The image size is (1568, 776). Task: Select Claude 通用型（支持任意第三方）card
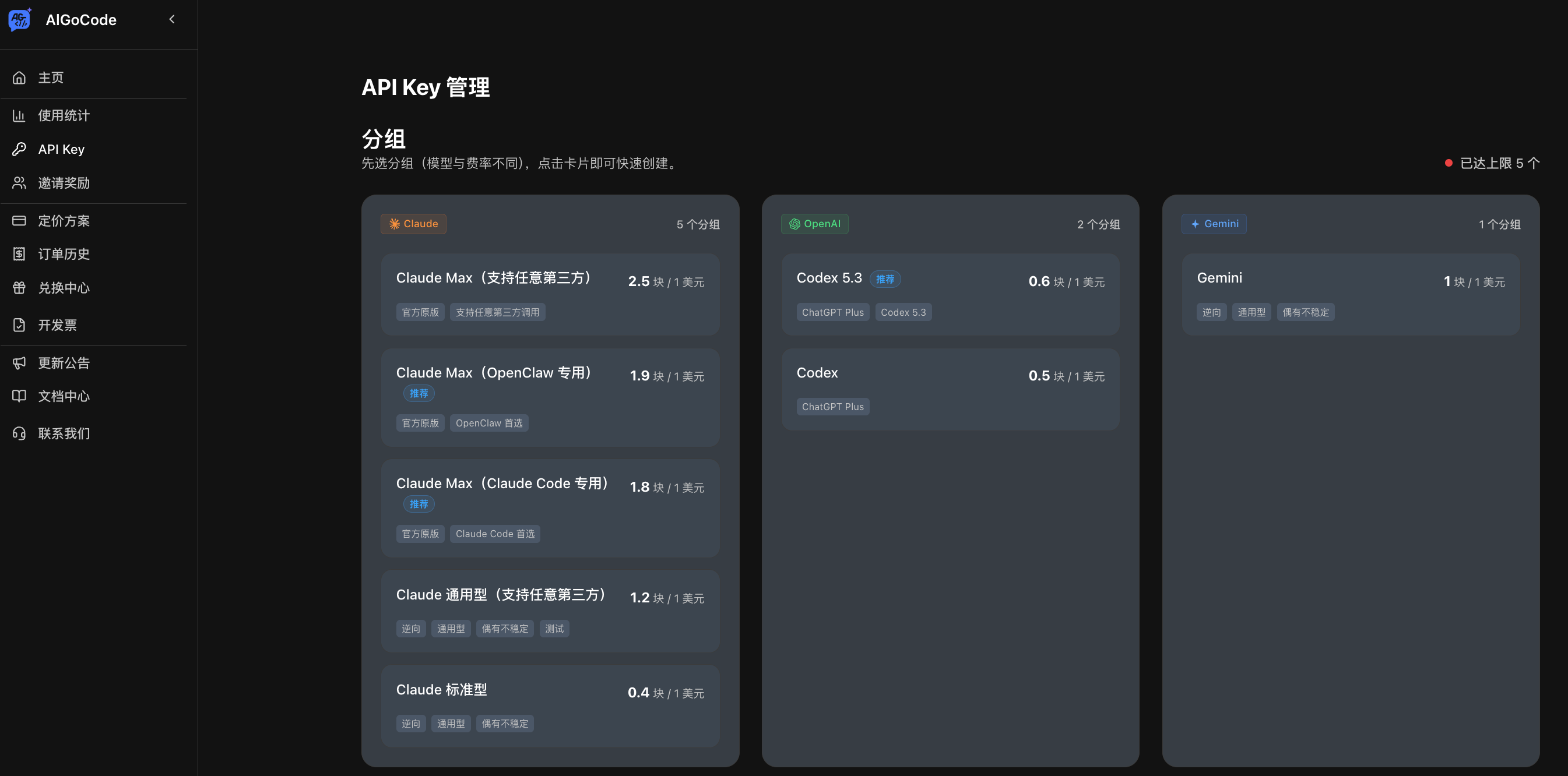pyautogui.click(x=550, y=611)
